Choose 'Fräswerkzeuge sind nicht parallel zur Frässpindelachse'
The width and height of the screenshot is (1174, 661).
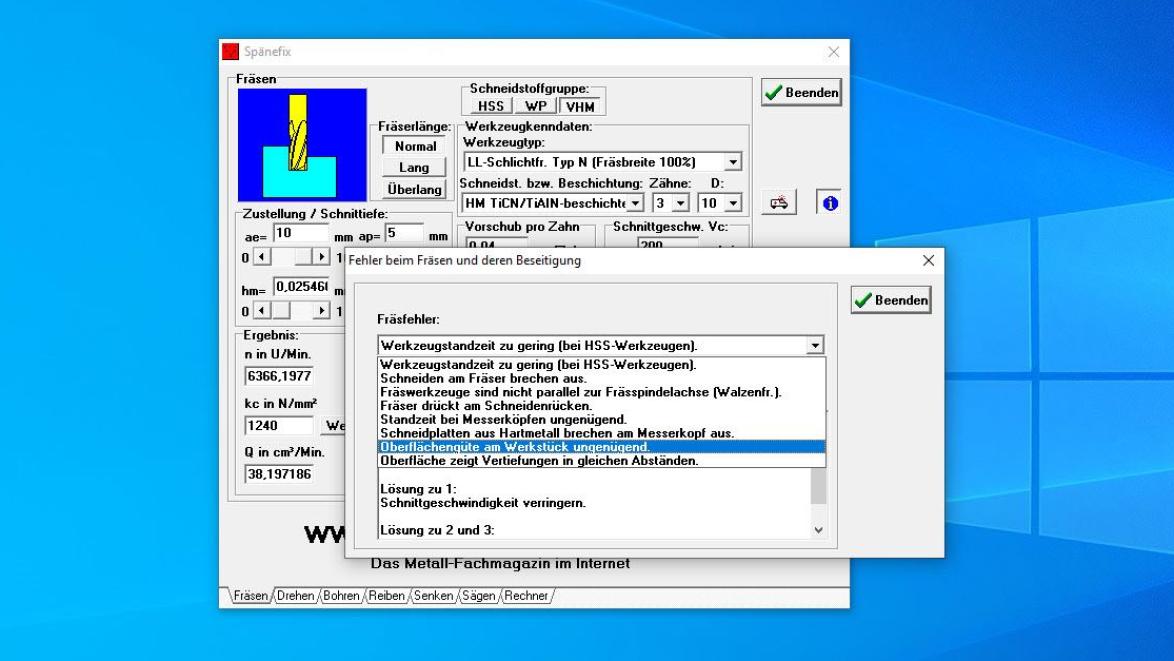(601, 392)
